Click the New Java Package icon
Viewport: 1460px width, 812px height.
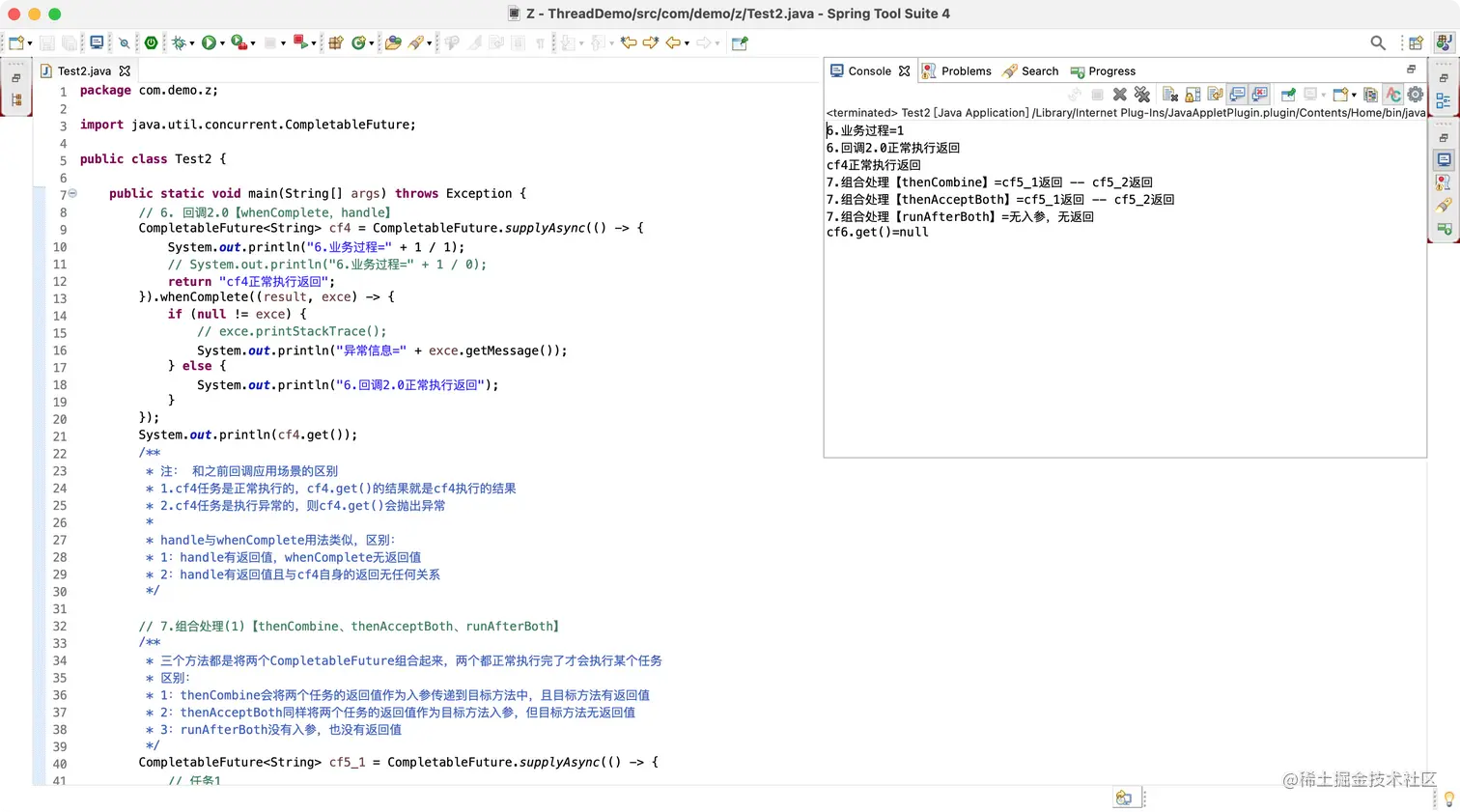point(336,42)
